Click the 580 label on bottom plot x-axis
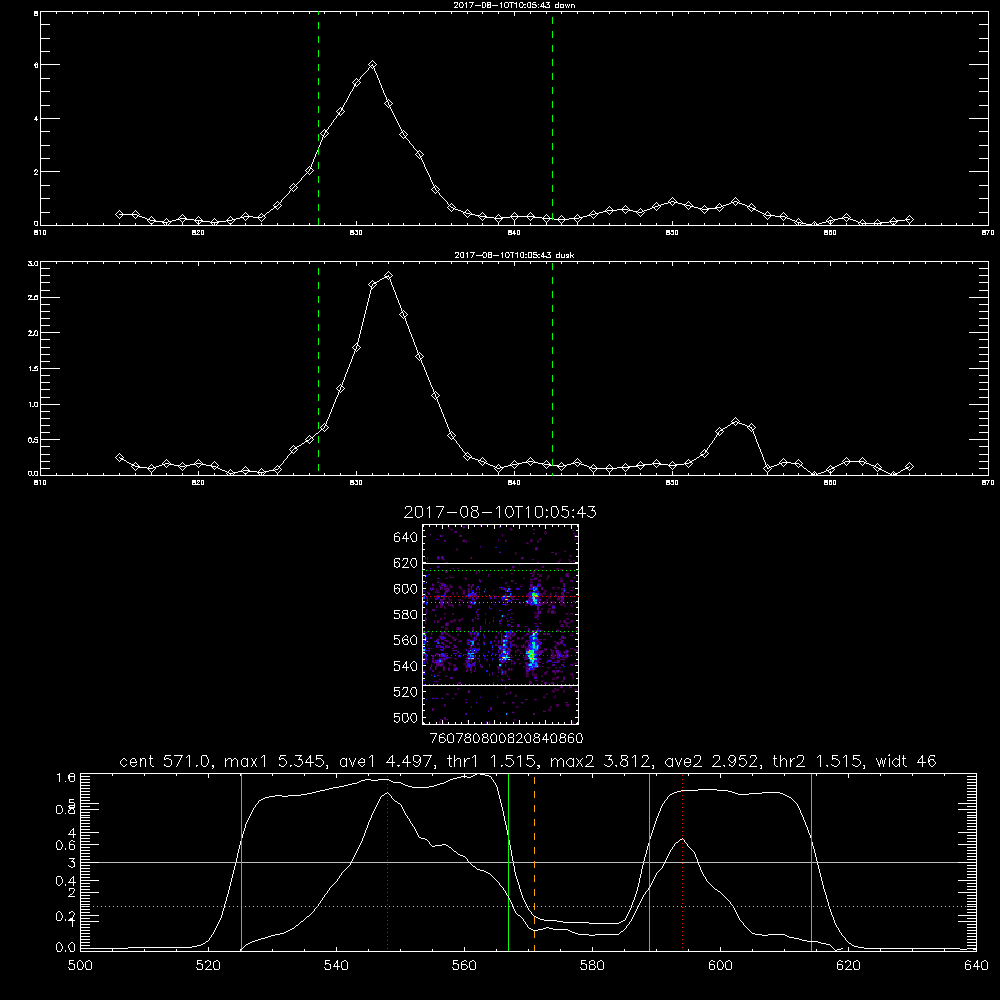This screenshot has height=1000, width=1000. click(592, 966)
